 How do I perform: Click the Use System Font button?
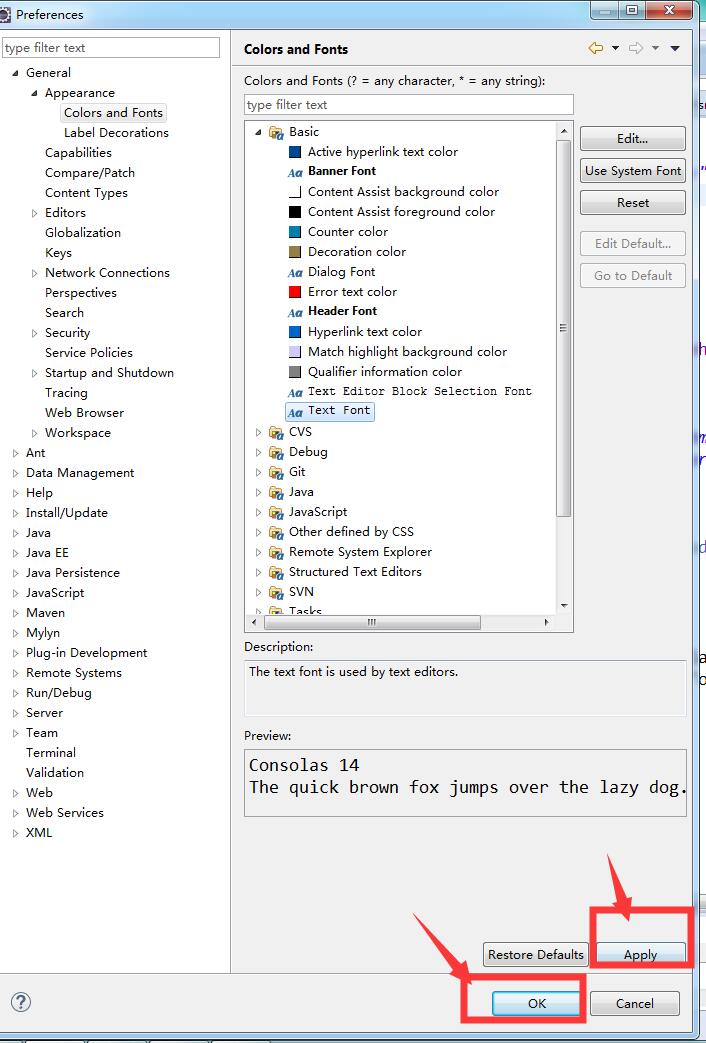click(x=633, y=171)
